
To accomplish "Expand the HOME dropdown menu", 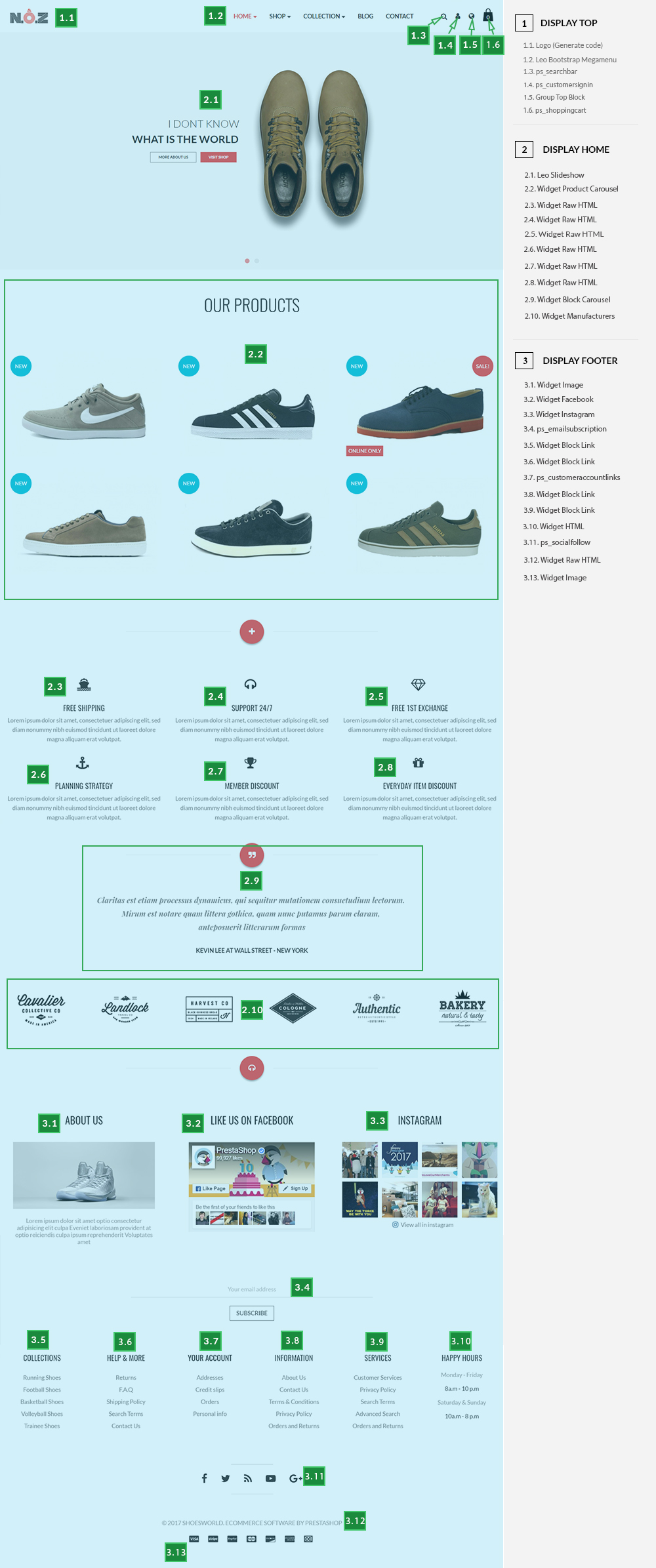I will tap(245, 16).
